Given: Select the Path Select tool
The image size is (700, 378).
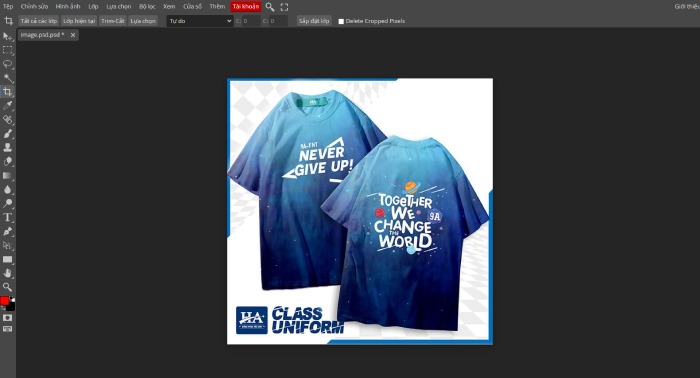Looking at the screenshot, I should click(8, 245).
